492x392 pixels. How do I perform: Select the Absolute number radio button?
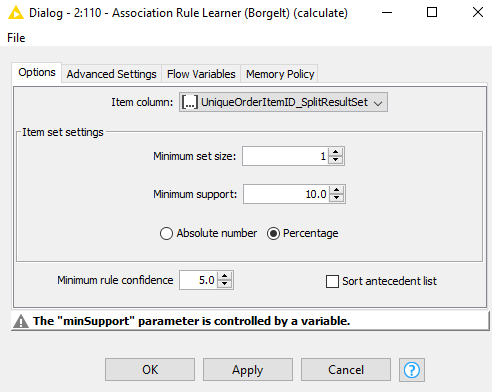(166, 234)
